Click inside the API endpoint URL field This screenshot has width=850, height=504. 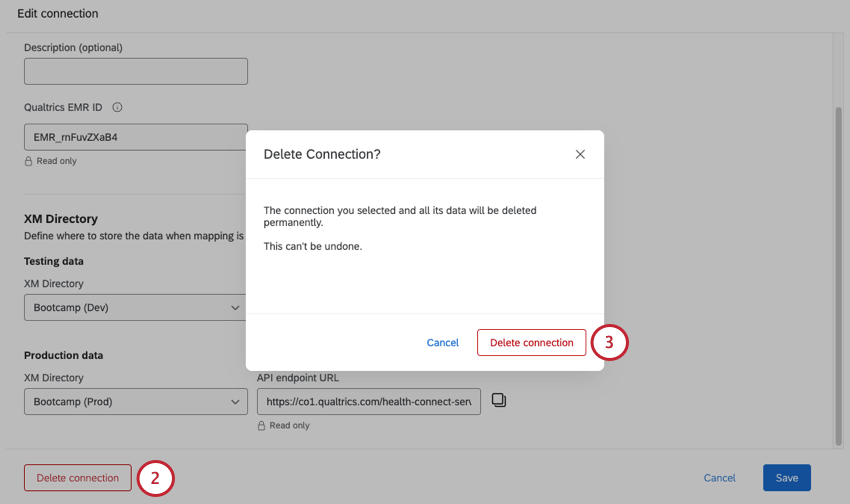368,402
